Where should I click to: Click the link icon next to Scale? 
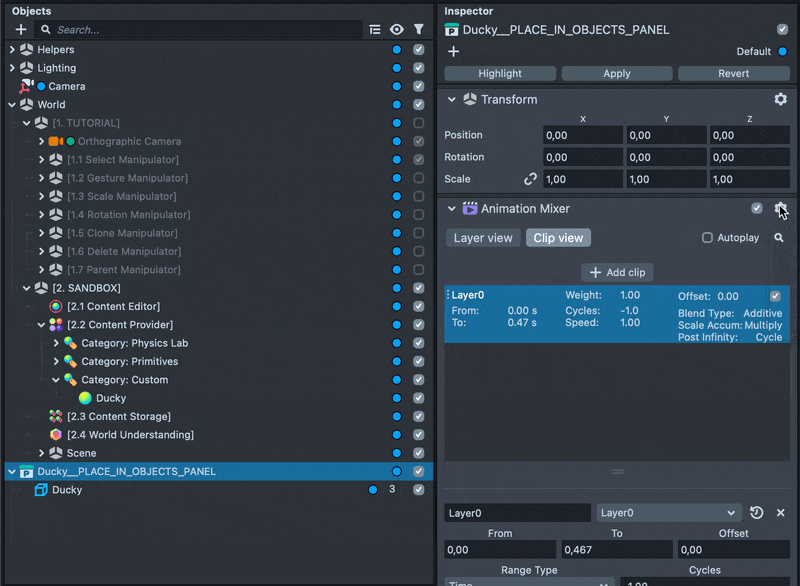pyautogui.click(x=531, y=179)
